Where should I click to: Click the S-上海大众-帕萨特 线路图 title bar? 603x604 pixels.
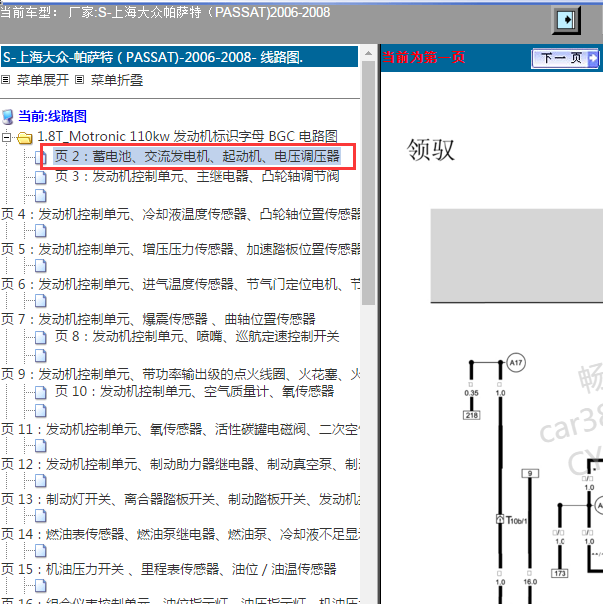179,57
